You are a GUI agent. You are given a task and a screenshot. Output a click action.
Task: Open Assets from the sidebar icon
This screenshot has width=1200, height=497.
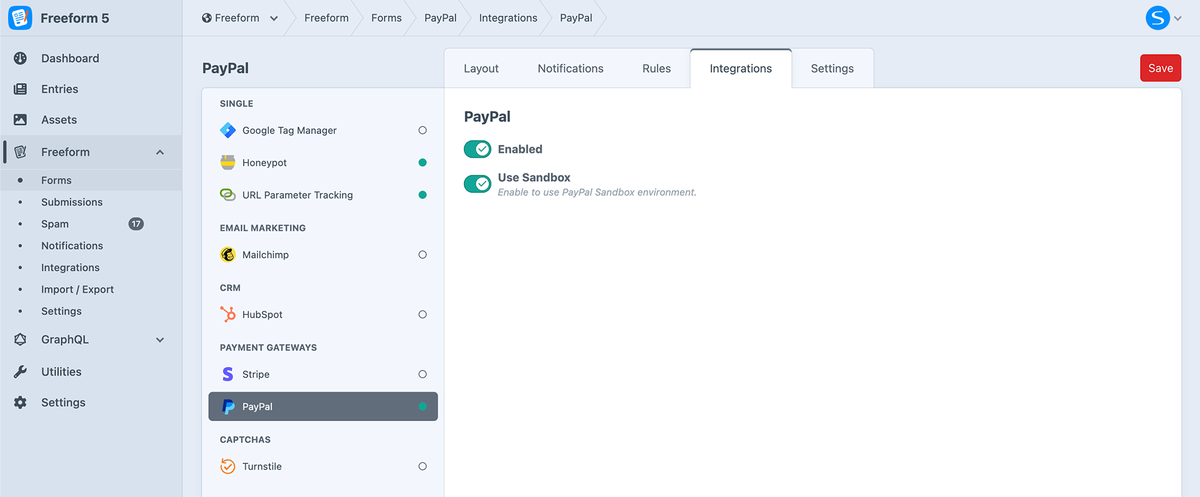[20, 120]
